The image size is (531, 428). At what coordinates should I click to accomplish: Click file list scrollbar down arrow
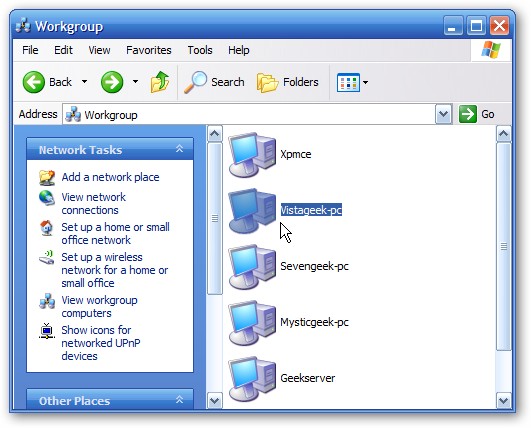tap(504, 400)
